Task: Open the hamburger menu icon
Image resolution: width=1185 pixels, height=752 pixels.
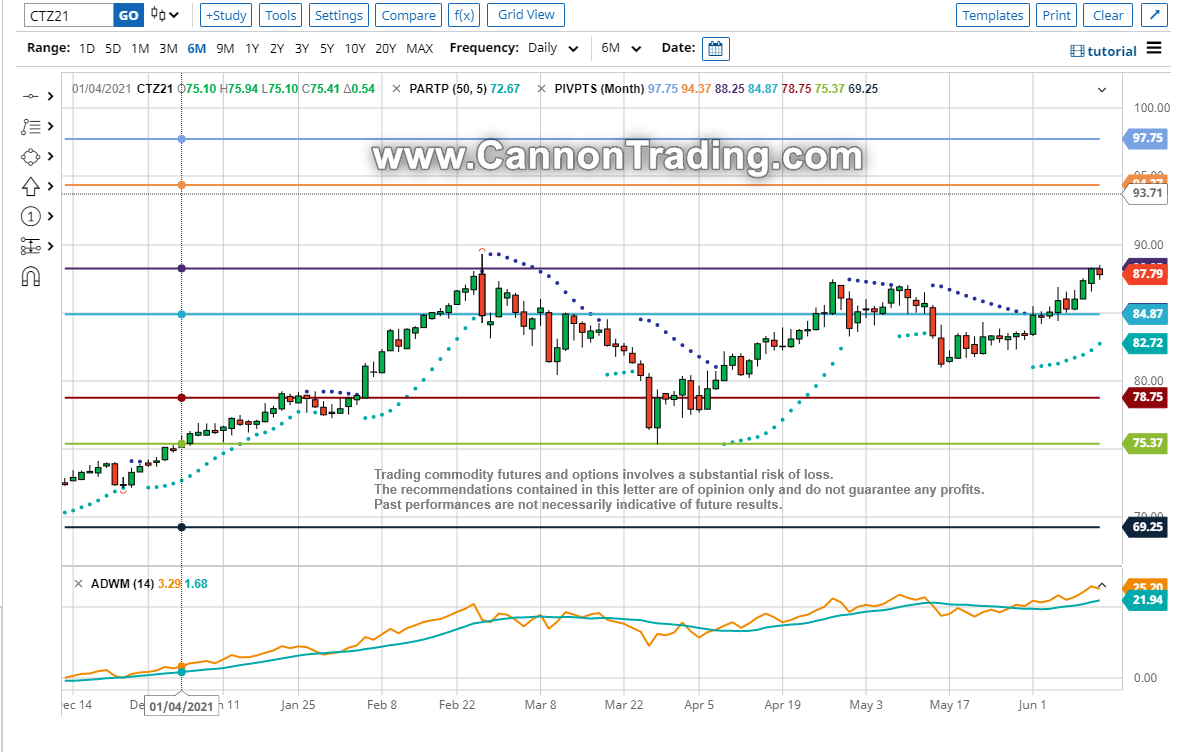Action: (1154, 48)
